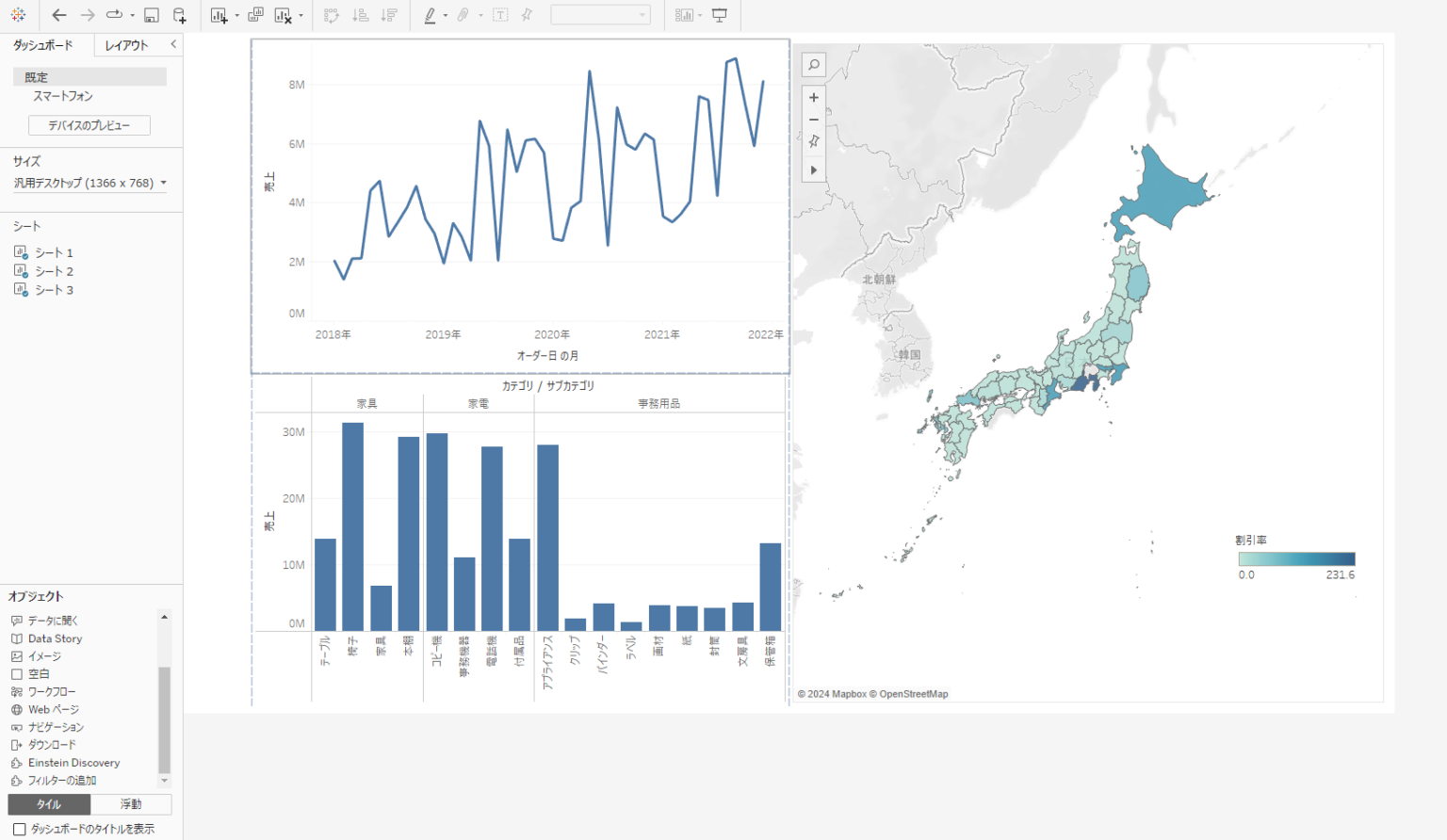Viewport: 1447px width, 840px height.
Task: Enter presentation mode
Action: pyautogui.click(x=717, y=15)
